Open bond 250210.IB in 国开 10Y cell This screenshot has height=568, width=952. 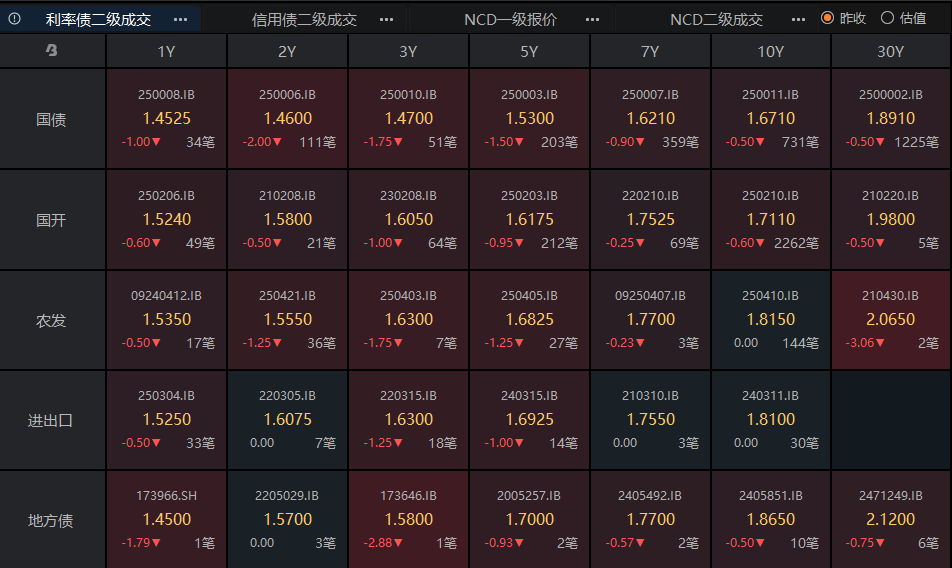pyautogui.click(x=770, y=195)
